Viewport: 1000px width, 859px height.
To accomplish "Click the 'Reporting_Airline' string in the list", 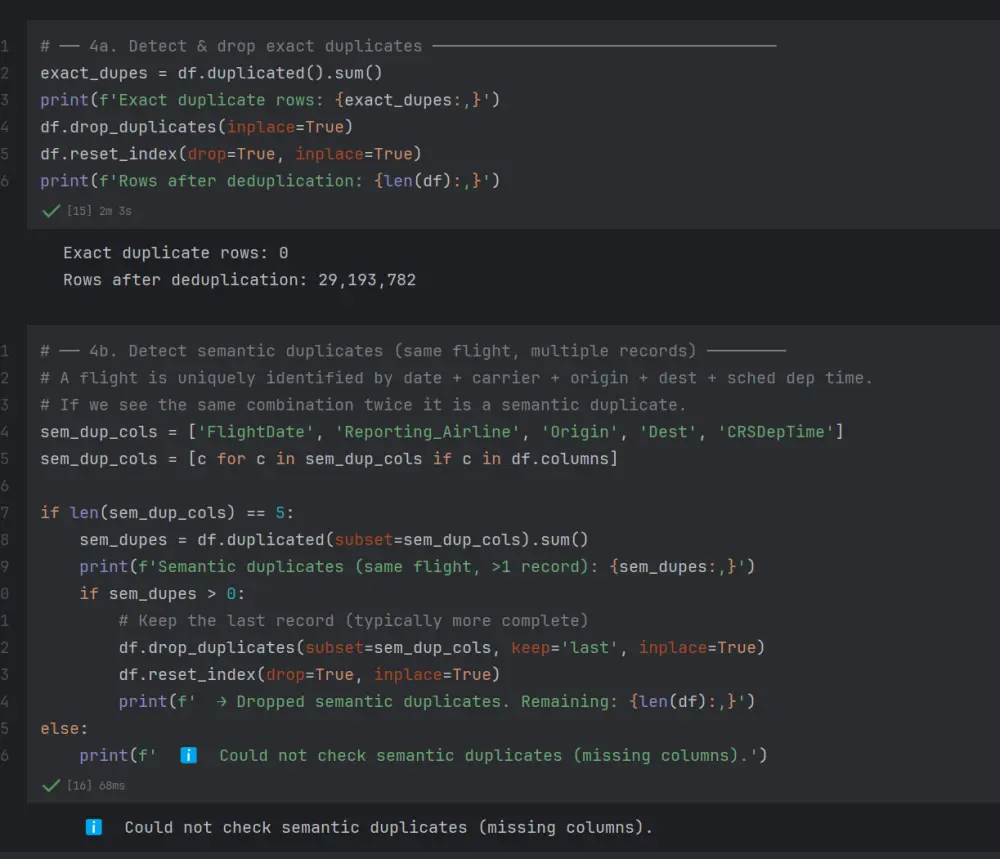I will click(427, 432).
